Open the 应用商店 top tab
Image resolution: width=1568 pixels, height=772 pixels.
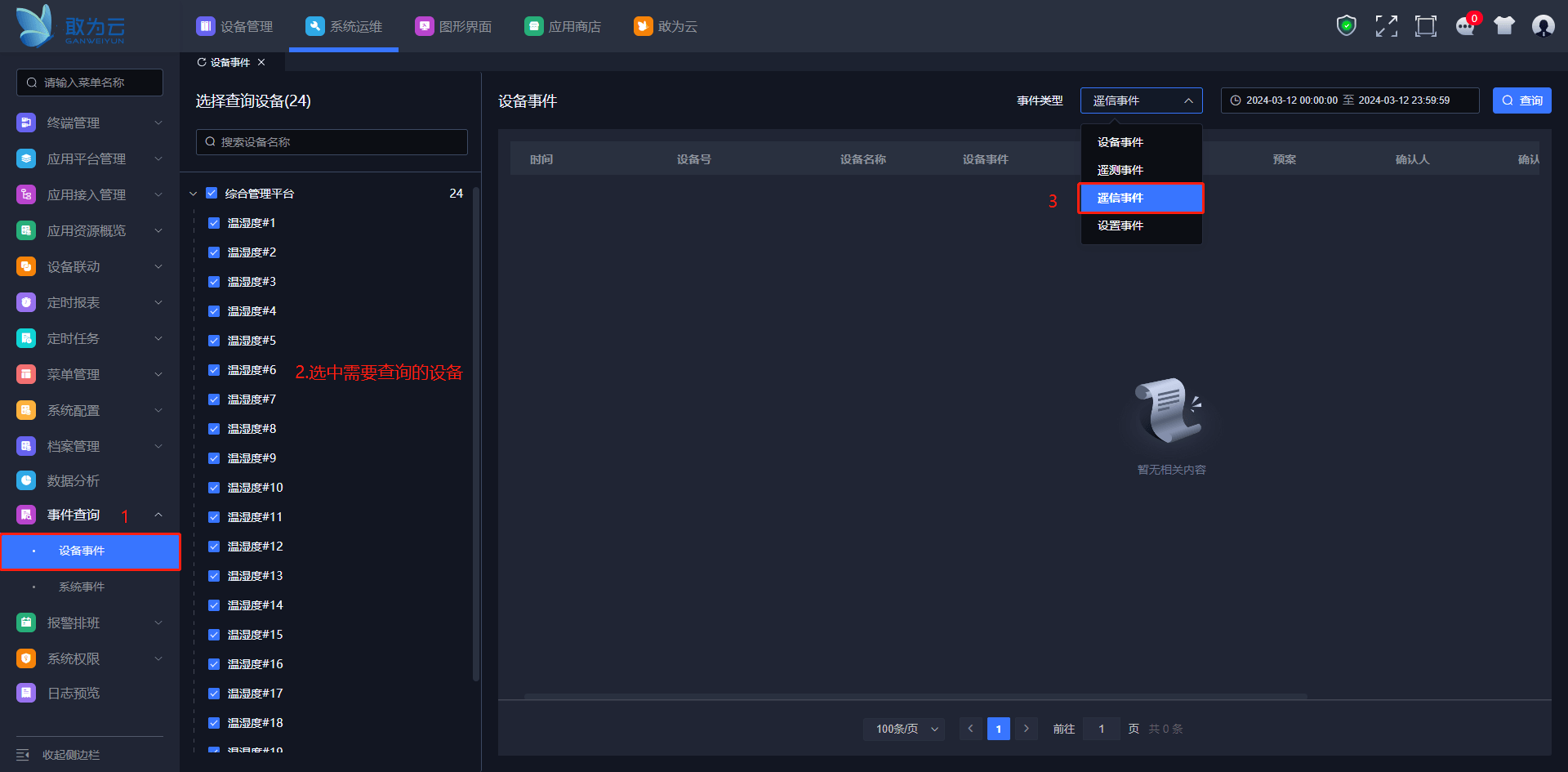pyautogui.click(x=563, y=26)
